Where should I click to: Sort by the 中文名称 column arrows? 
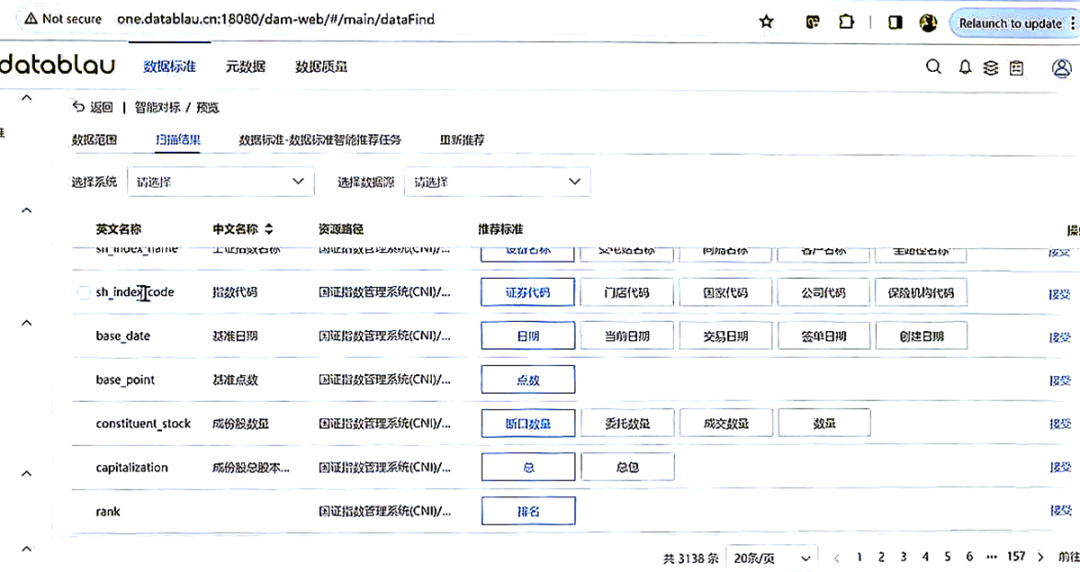(269, 229)
